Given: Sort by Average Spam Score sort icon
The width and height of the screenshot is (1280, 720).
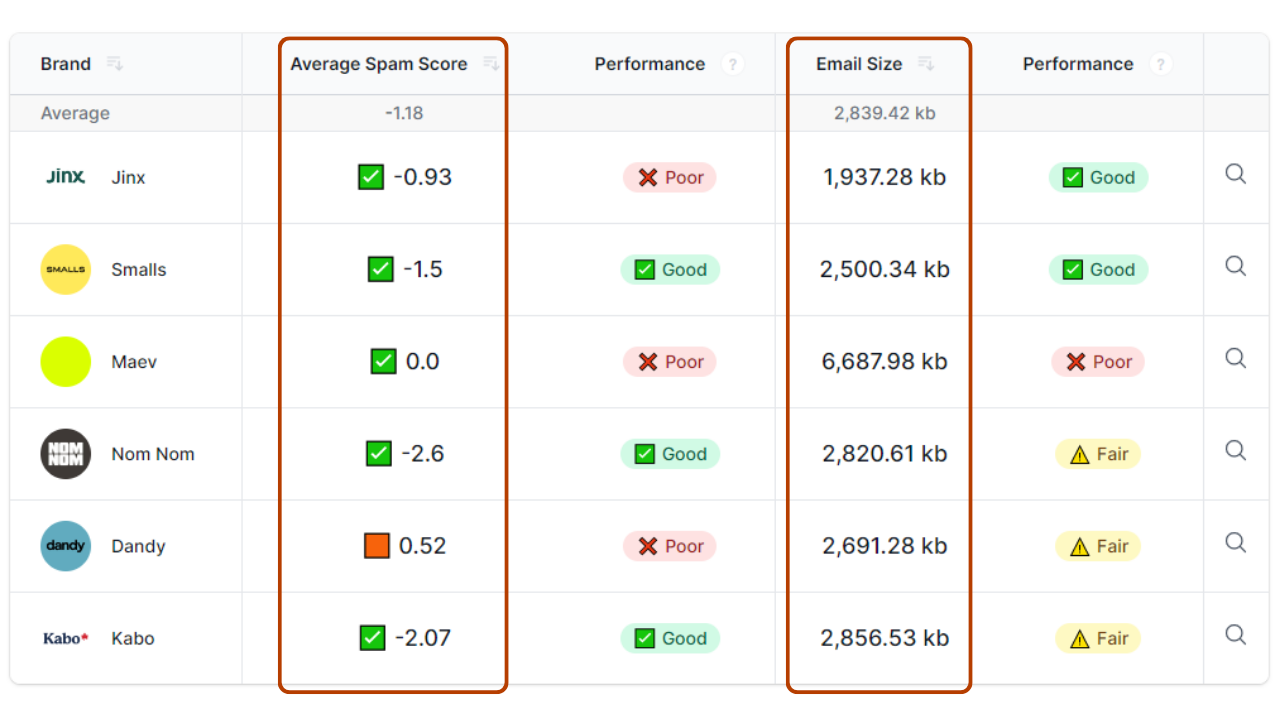Looking at the screenshot, I should point(490,64).
